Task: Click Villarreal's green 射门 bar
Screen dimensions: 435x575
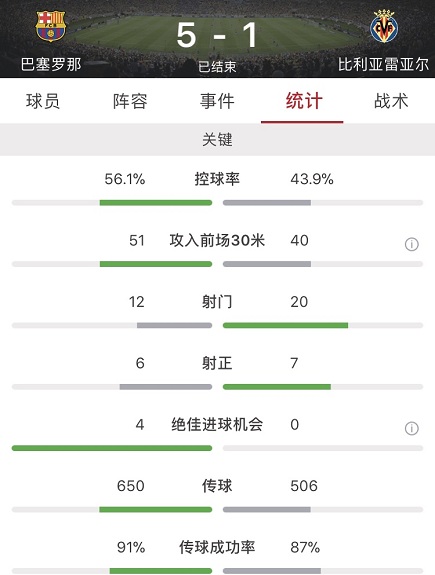Action: click(285, 325)
